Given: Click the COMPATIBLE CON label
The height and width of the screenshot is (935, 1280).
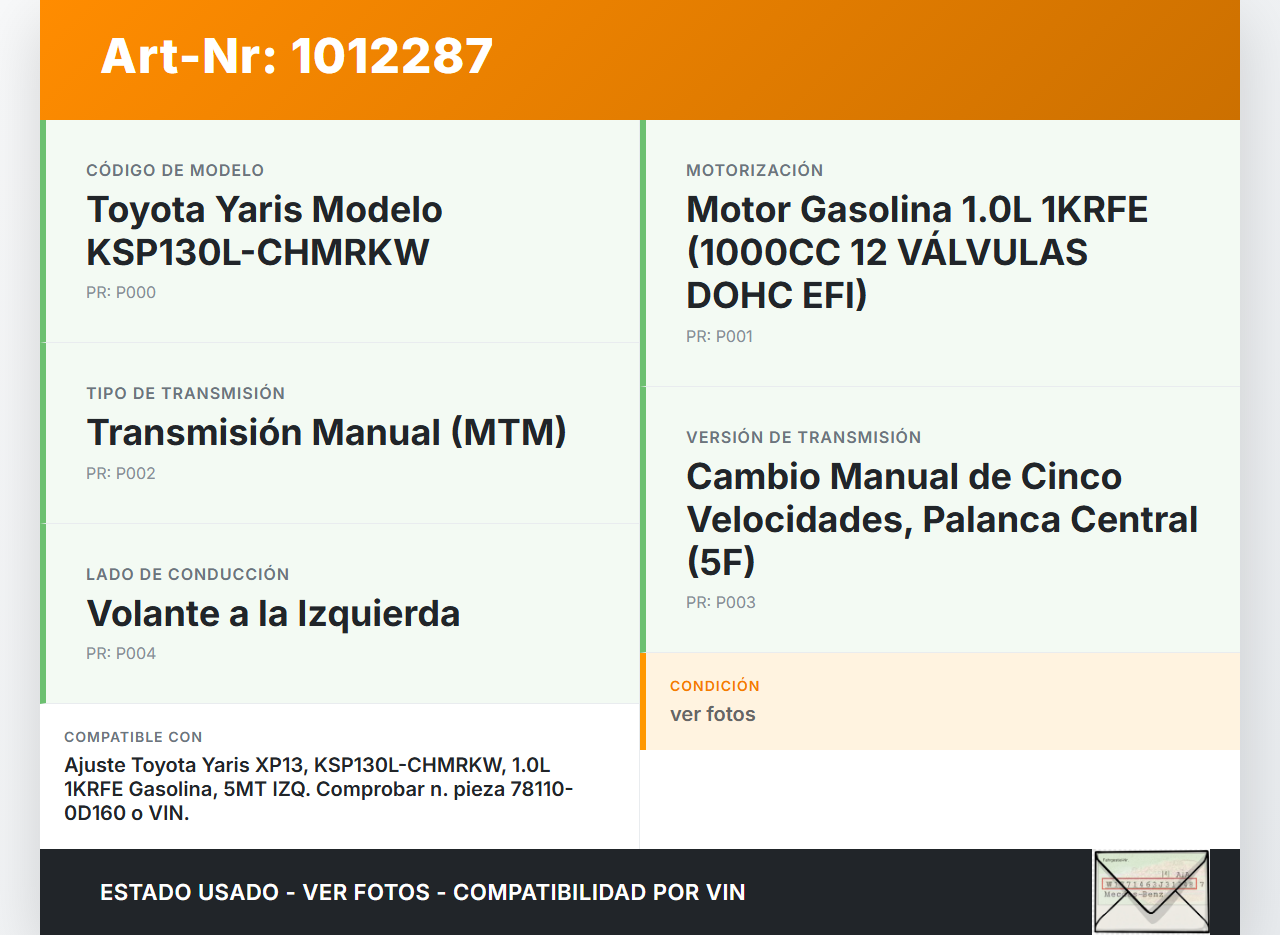Looking at the screenshot, I should (x=133, y=737).
